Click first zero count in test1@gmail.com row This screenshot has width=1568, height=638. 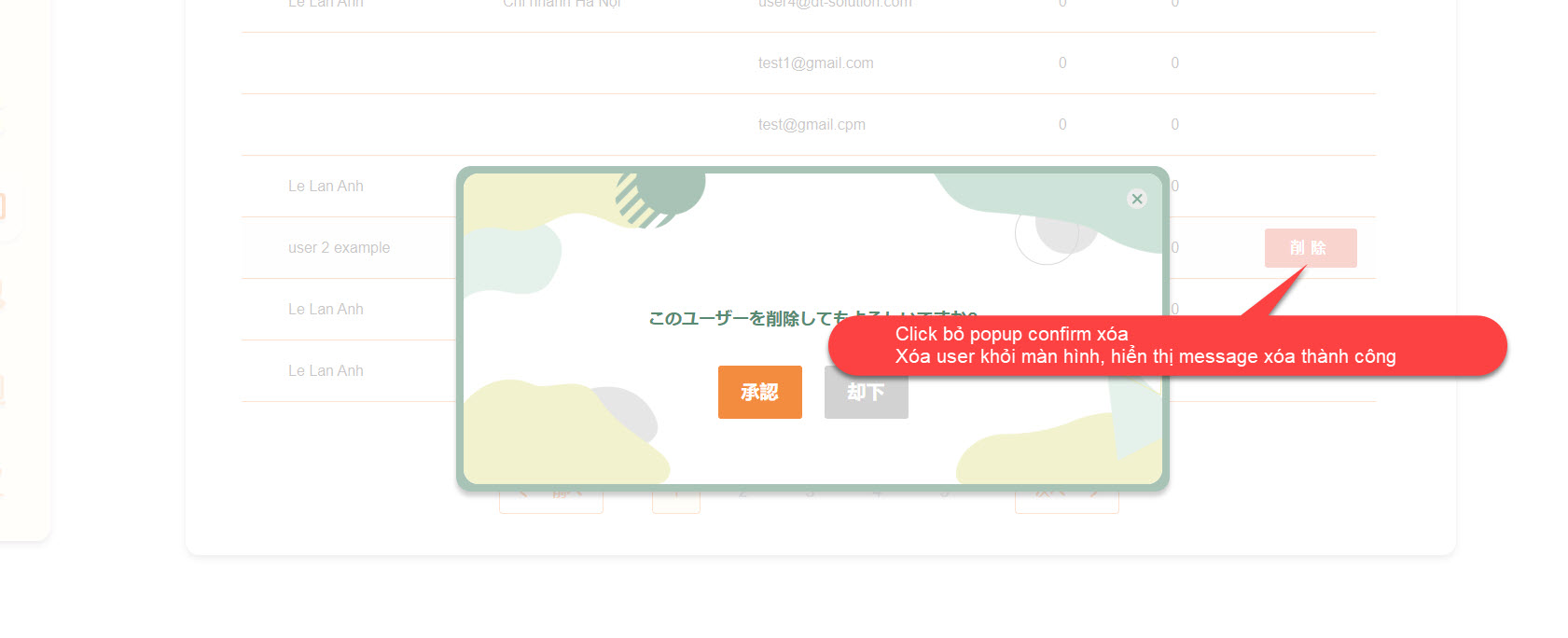pos(1062,63)
